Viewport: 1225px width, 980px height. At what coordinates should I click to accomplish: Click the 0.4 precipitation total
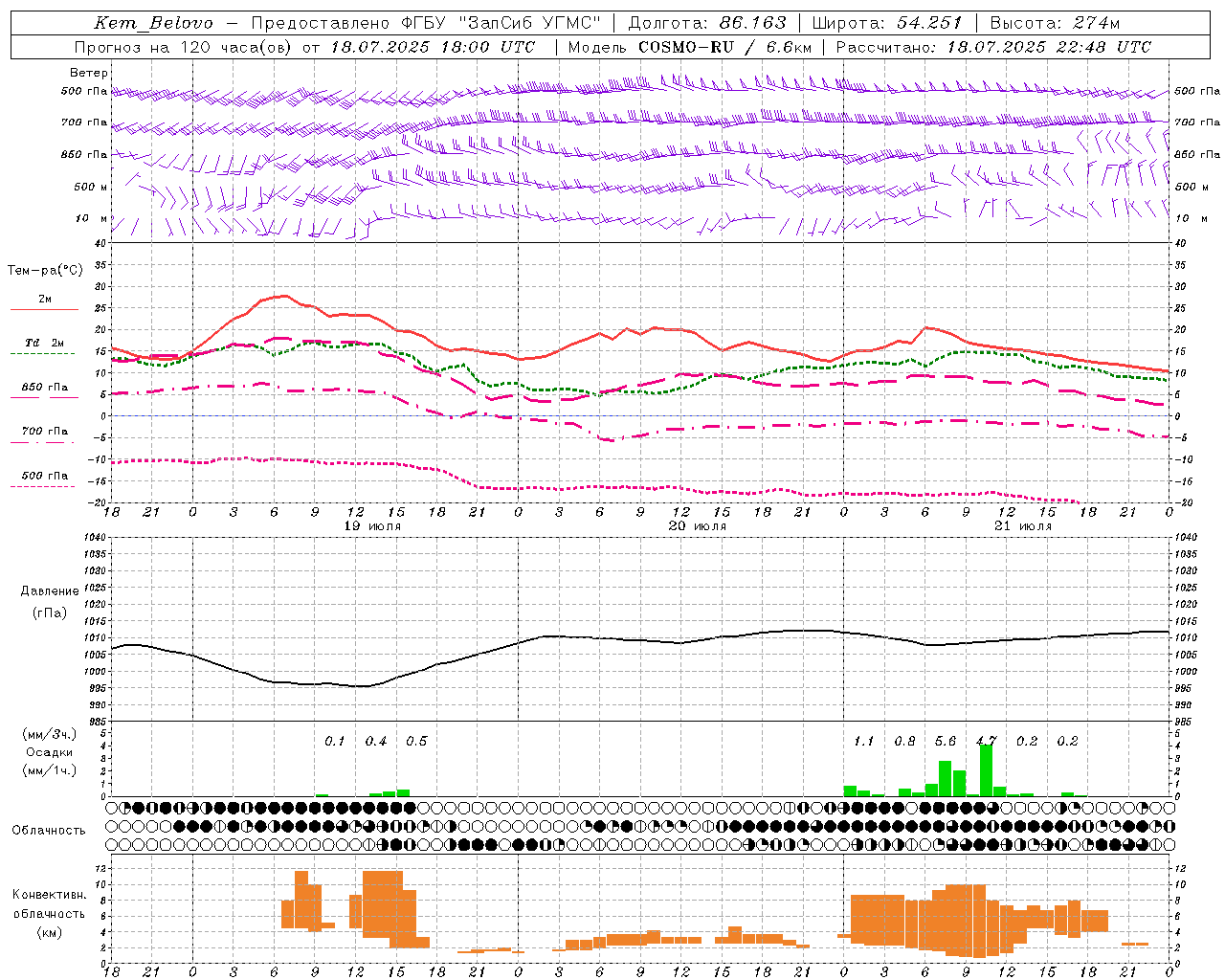coord(376,741)
